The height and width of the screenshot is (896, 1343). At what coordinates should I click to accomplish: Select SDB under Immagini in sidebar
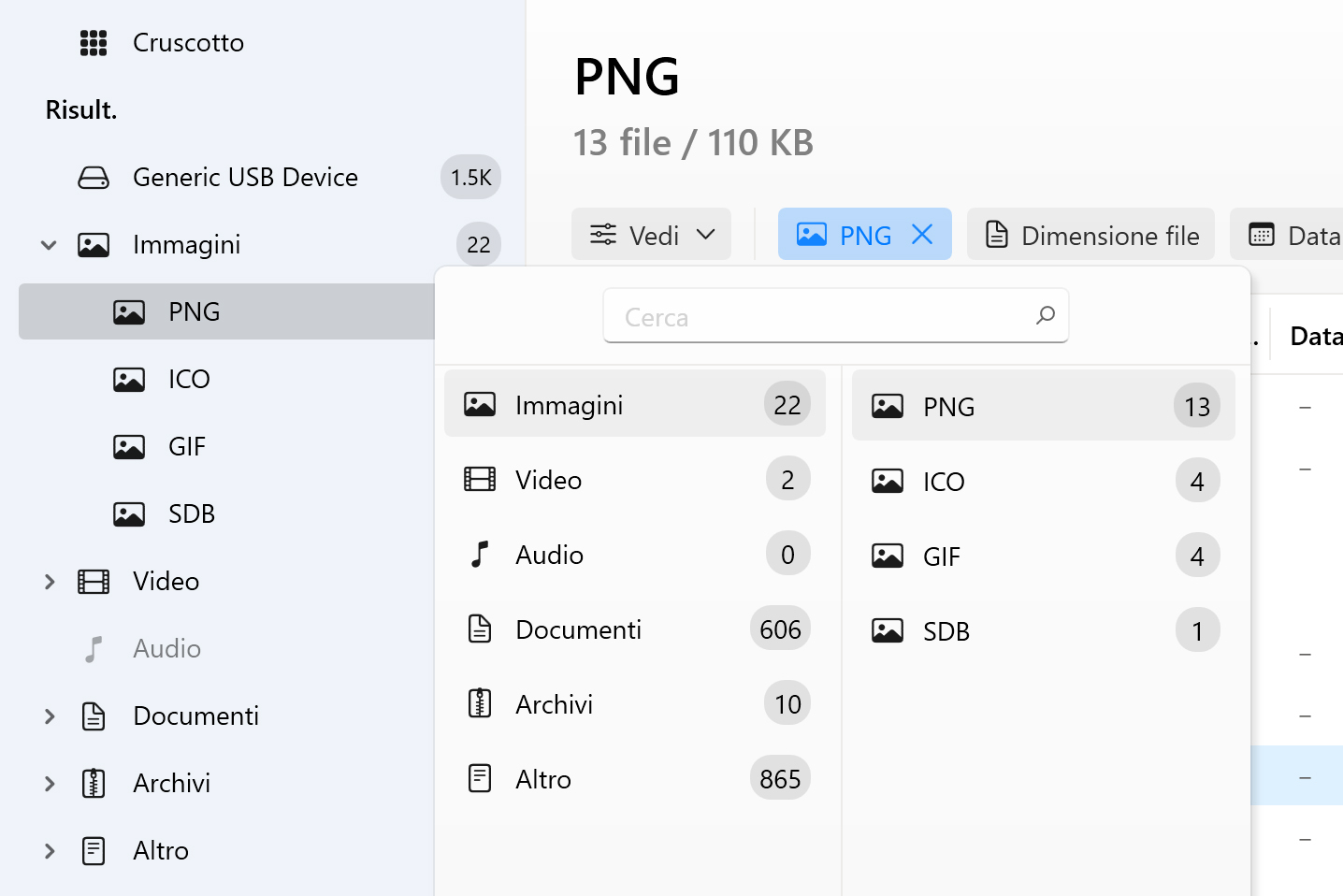click(227, 514)
